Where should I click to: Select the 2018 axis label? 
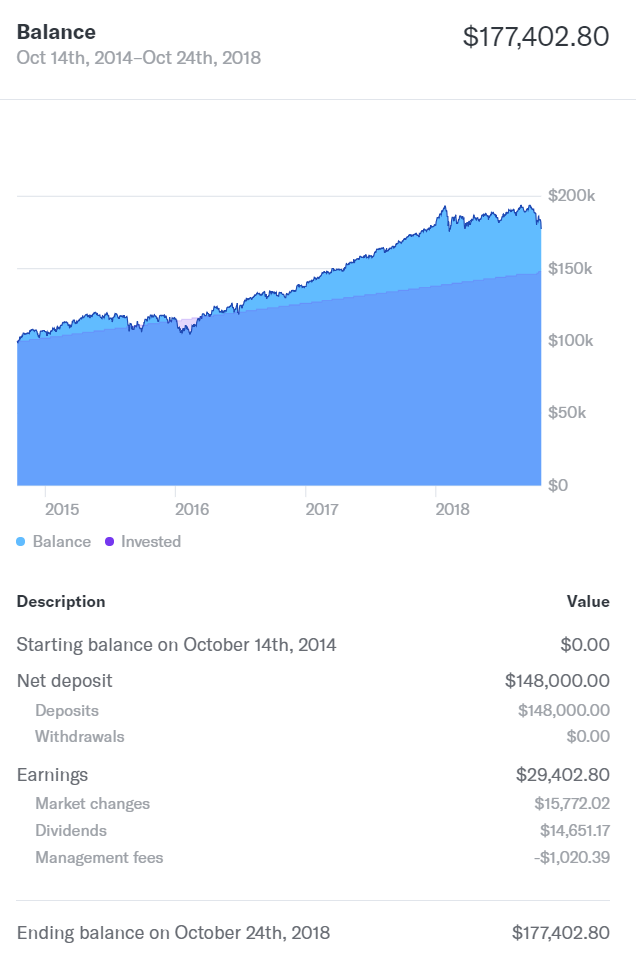pos(453,509)
